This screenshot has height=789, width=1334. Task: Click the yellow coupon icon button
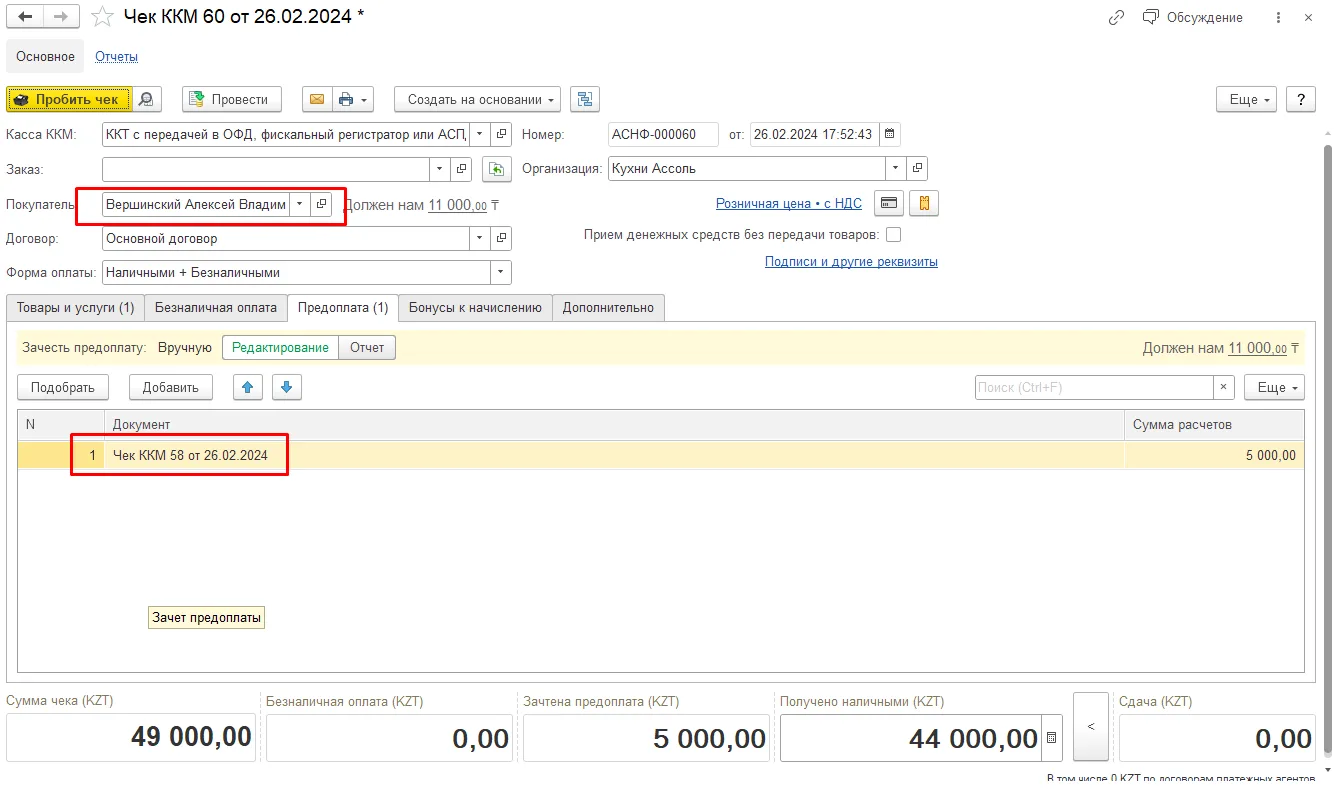pos(924,203)
